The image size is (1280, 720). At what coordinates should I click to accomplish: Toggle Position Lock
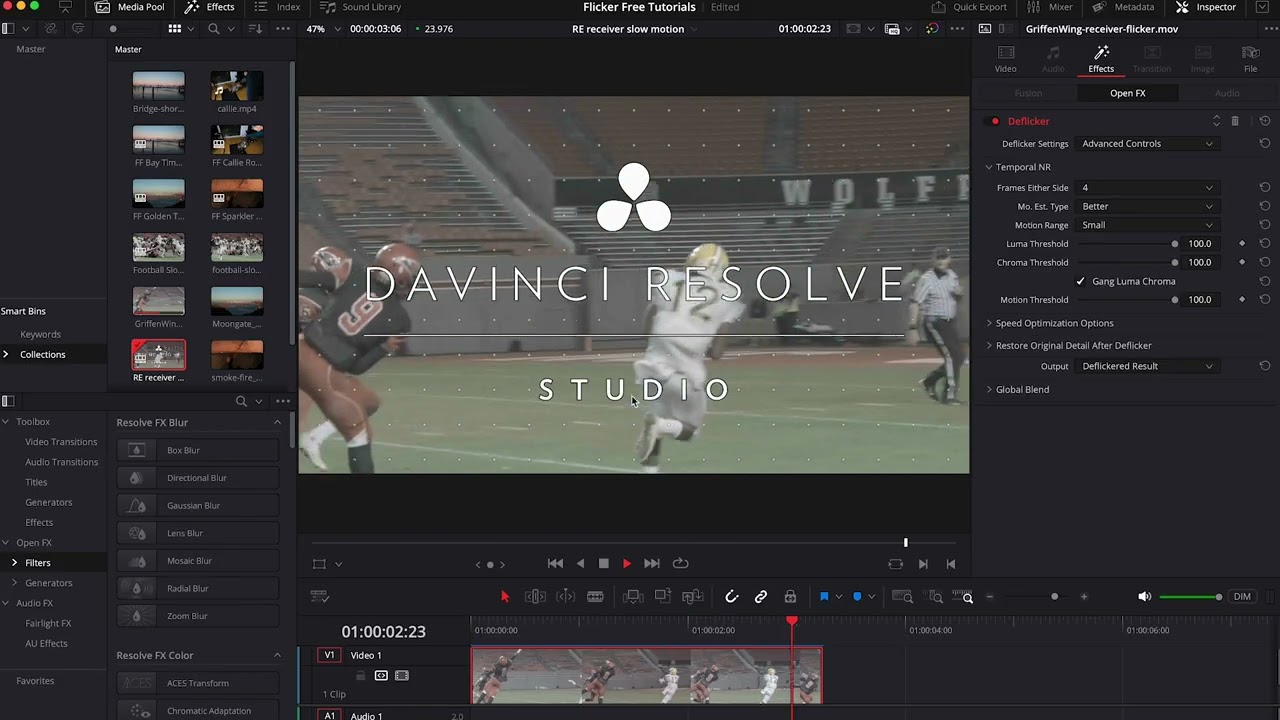click(790, 597)
